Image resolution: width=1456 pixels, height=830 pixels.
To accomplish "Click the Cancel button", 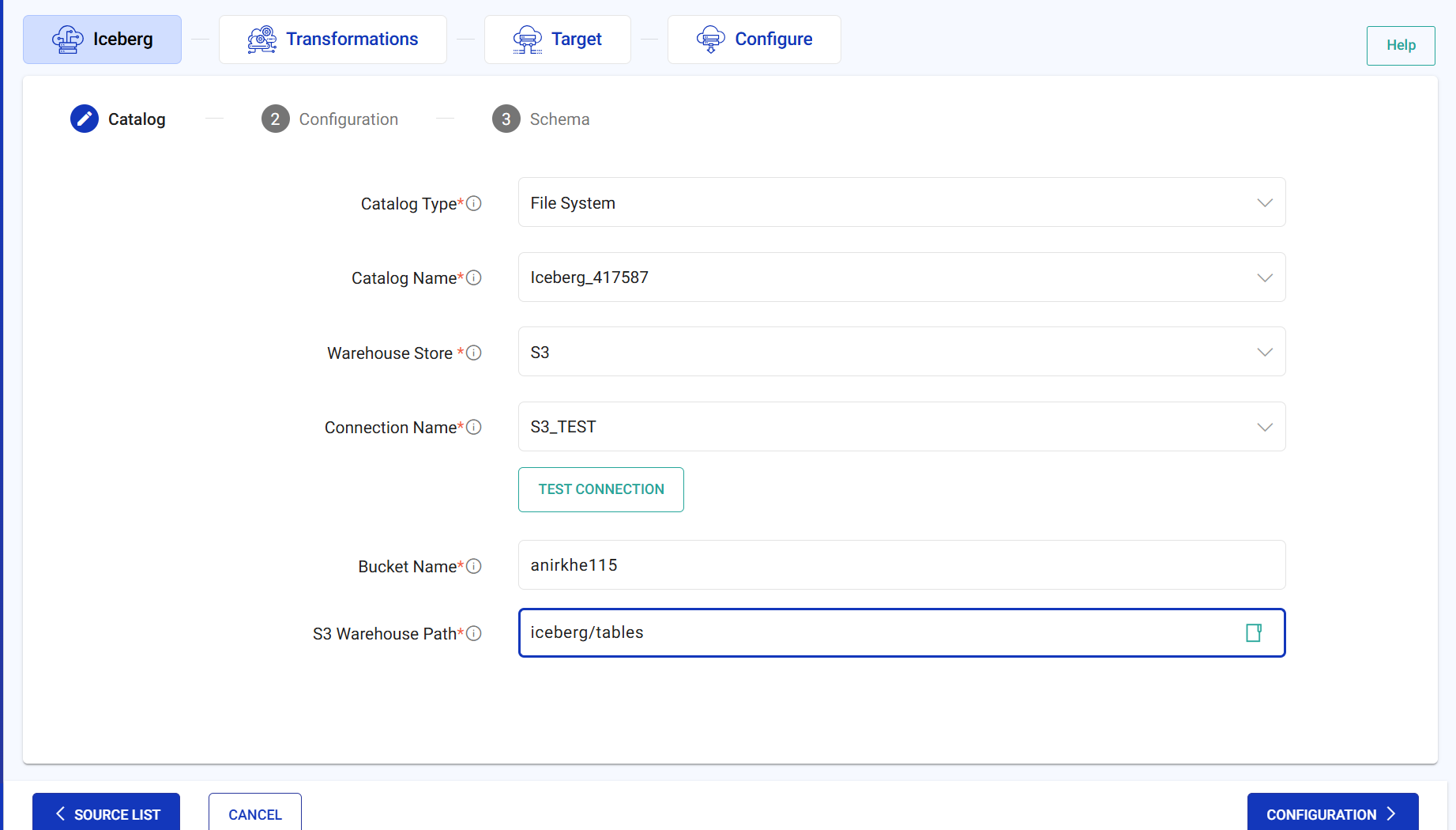I will pos(255,813).
